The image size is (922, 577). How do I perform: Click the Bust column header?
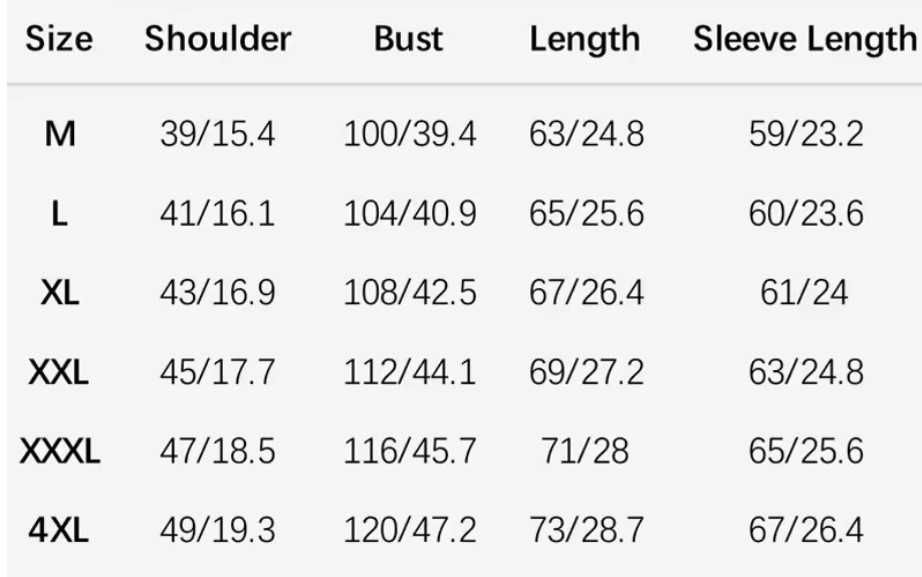point(409,39)
